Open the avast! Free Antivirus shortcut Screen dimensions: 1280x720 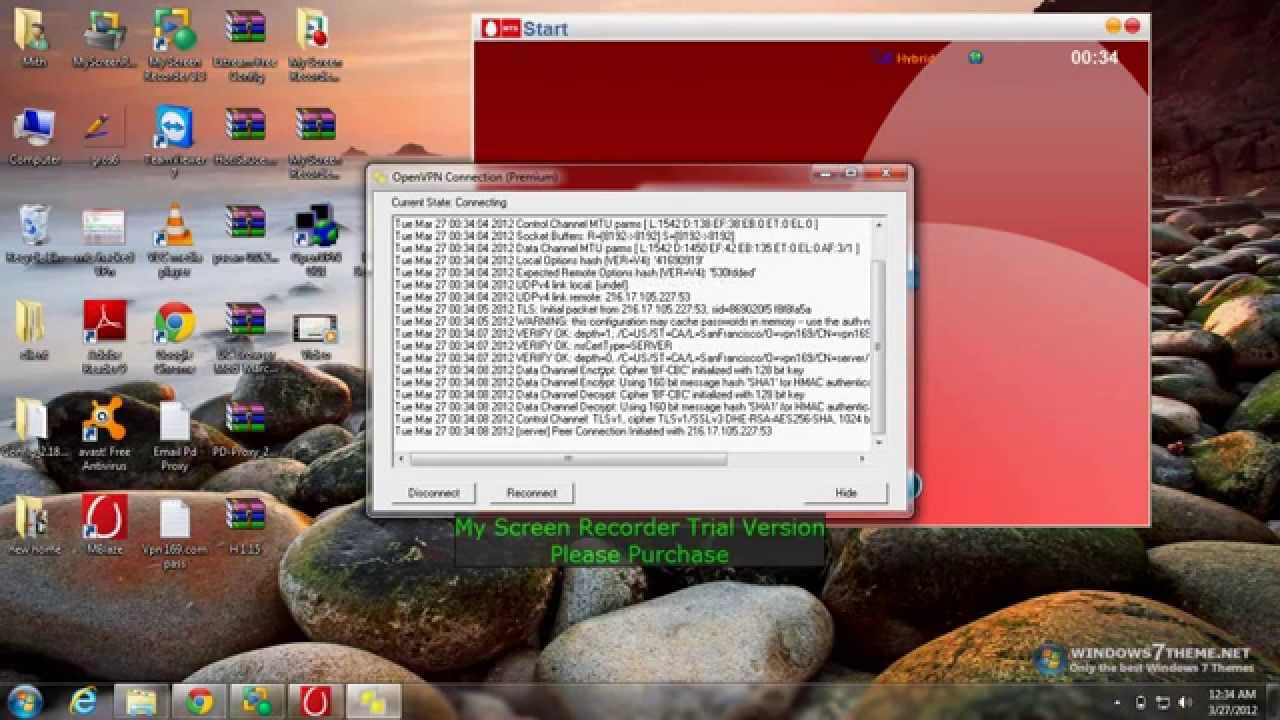(x=104, y=435)
